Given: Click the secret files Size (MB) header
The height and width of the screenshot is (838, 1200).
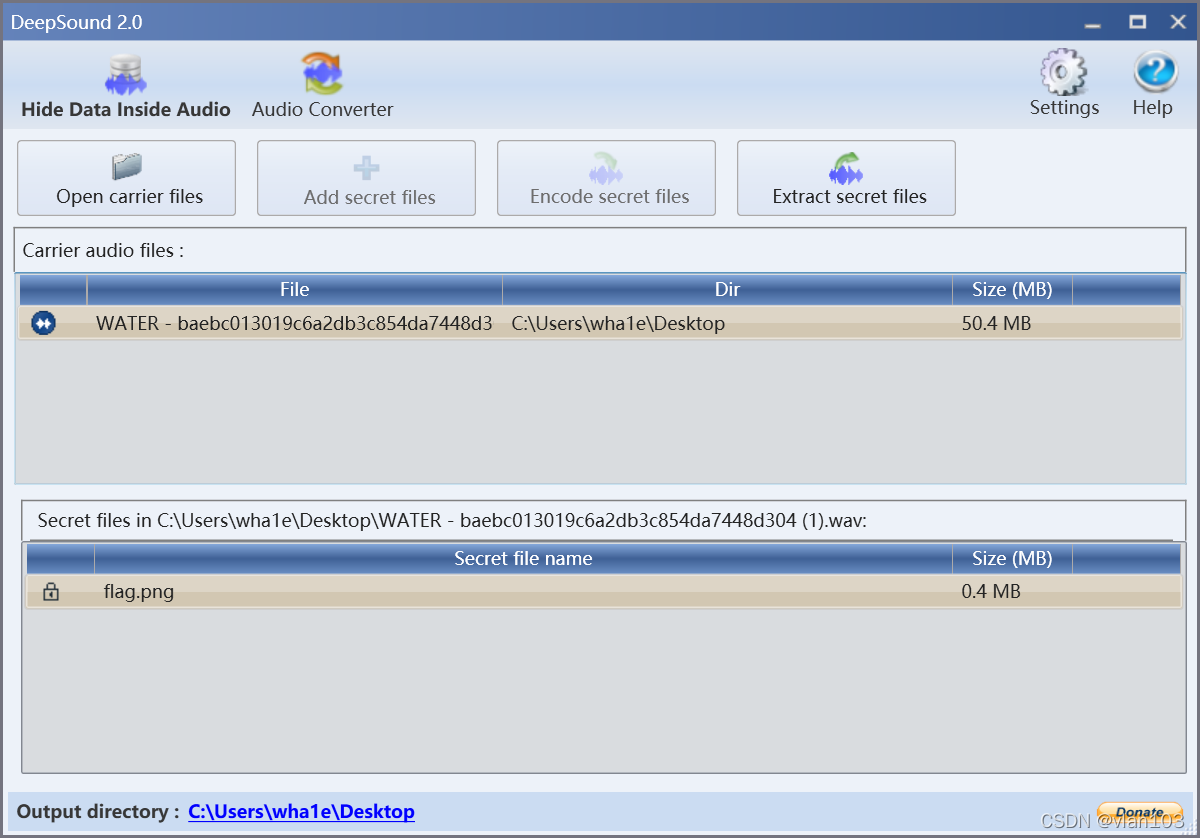Looking at the screenshot, I should tap(1012, 559).
